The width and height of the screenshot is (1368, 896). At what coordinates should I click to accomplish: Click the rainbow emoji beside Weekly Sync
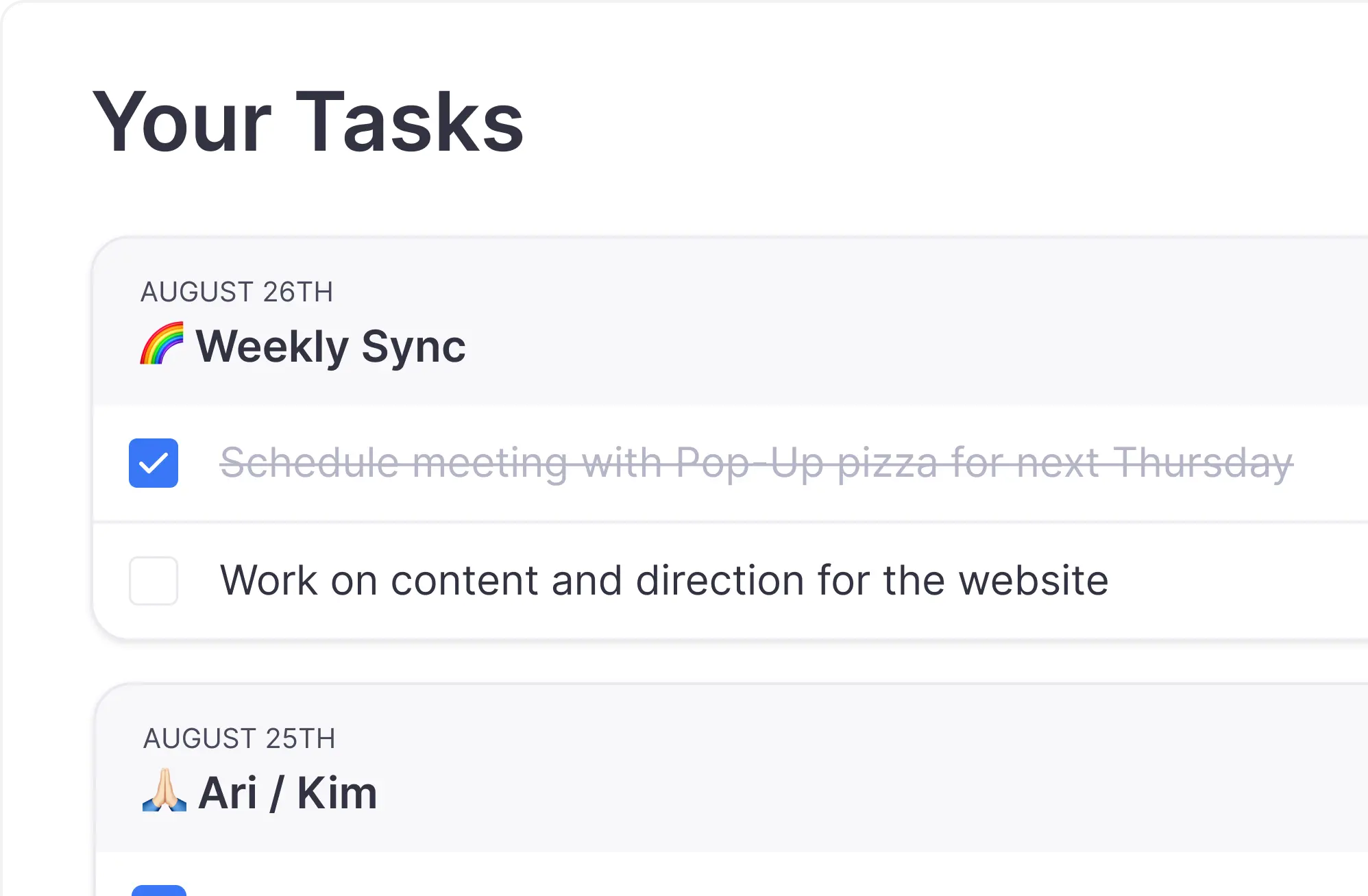click(162, 344)
